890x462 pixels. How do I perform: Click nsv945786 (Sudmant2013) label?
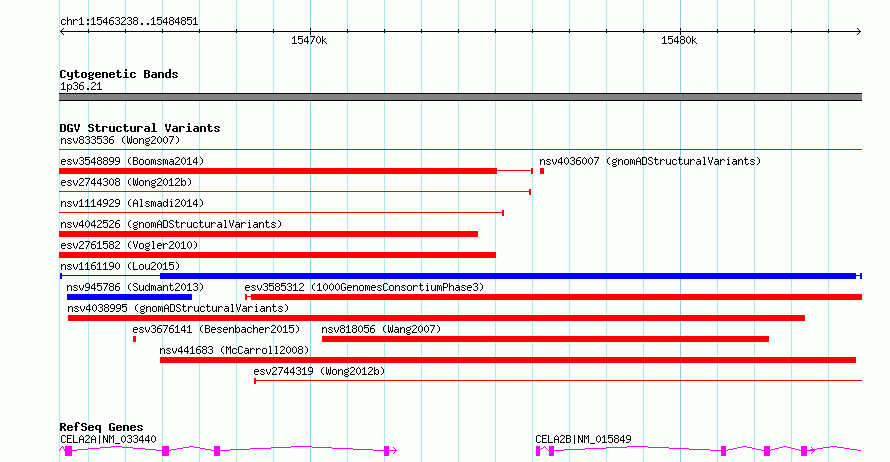pos(135,287)
